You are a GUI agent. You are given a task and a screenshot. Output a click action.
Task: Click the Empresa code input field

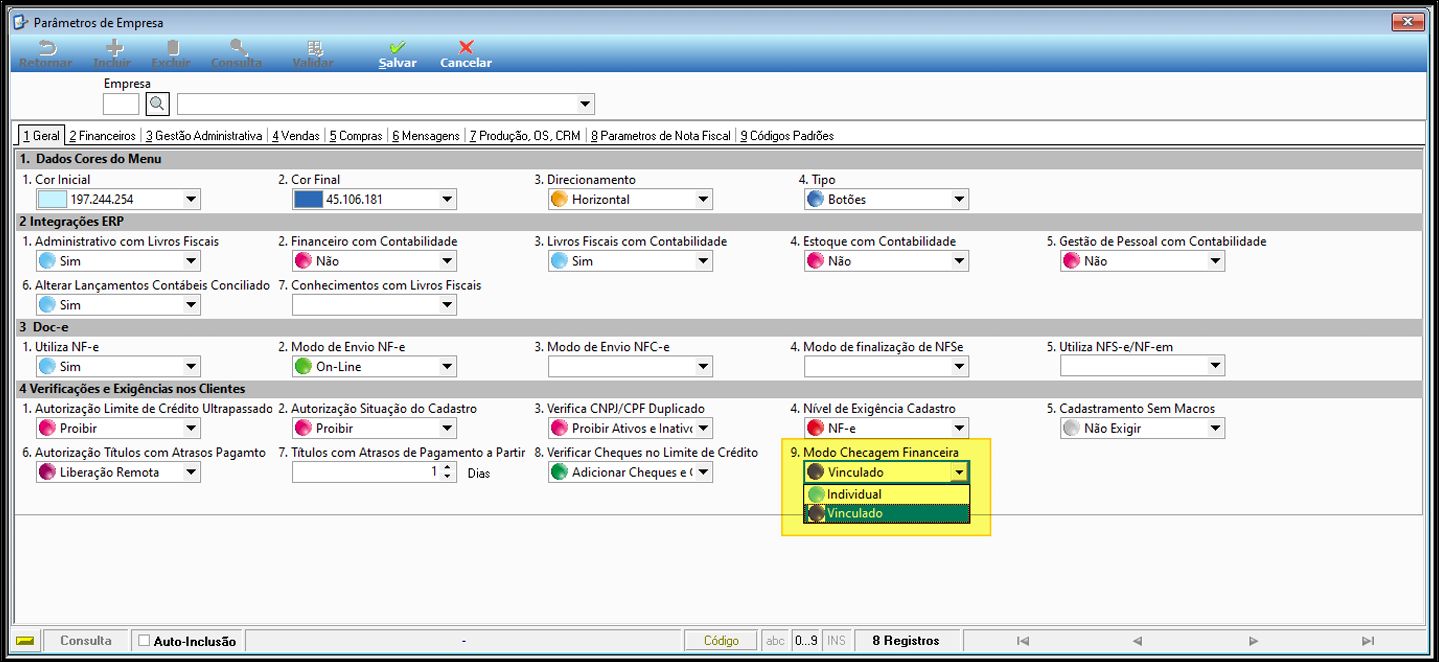pyautogui.click(x=121, y=104)
